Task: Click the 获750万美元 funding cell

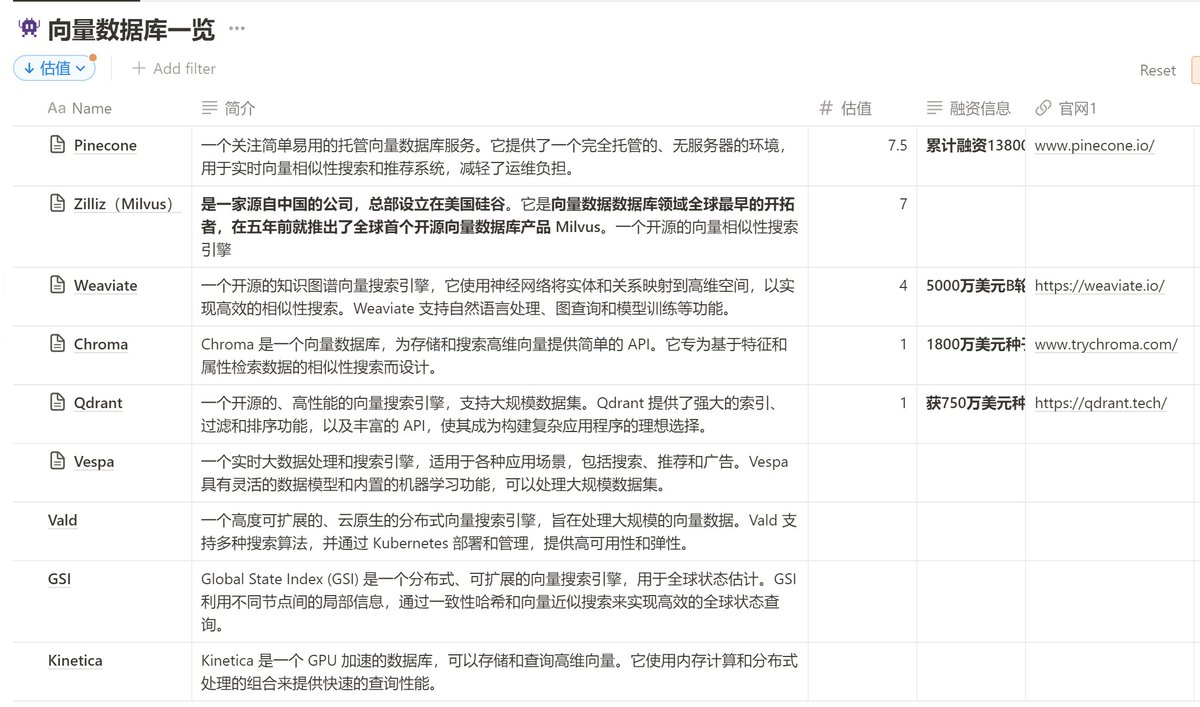Action: click(x=970, y=414)
